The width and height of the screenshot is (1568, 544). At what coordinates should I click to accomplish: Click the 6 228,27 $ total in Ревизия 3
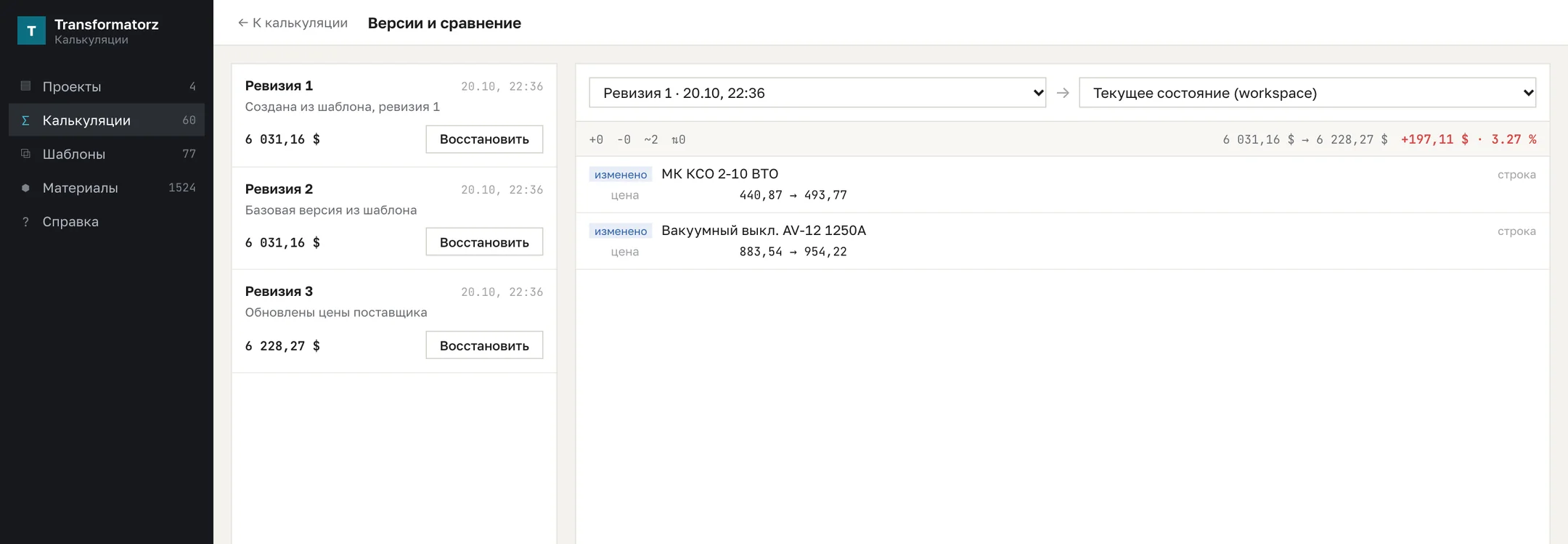point(282,346)
